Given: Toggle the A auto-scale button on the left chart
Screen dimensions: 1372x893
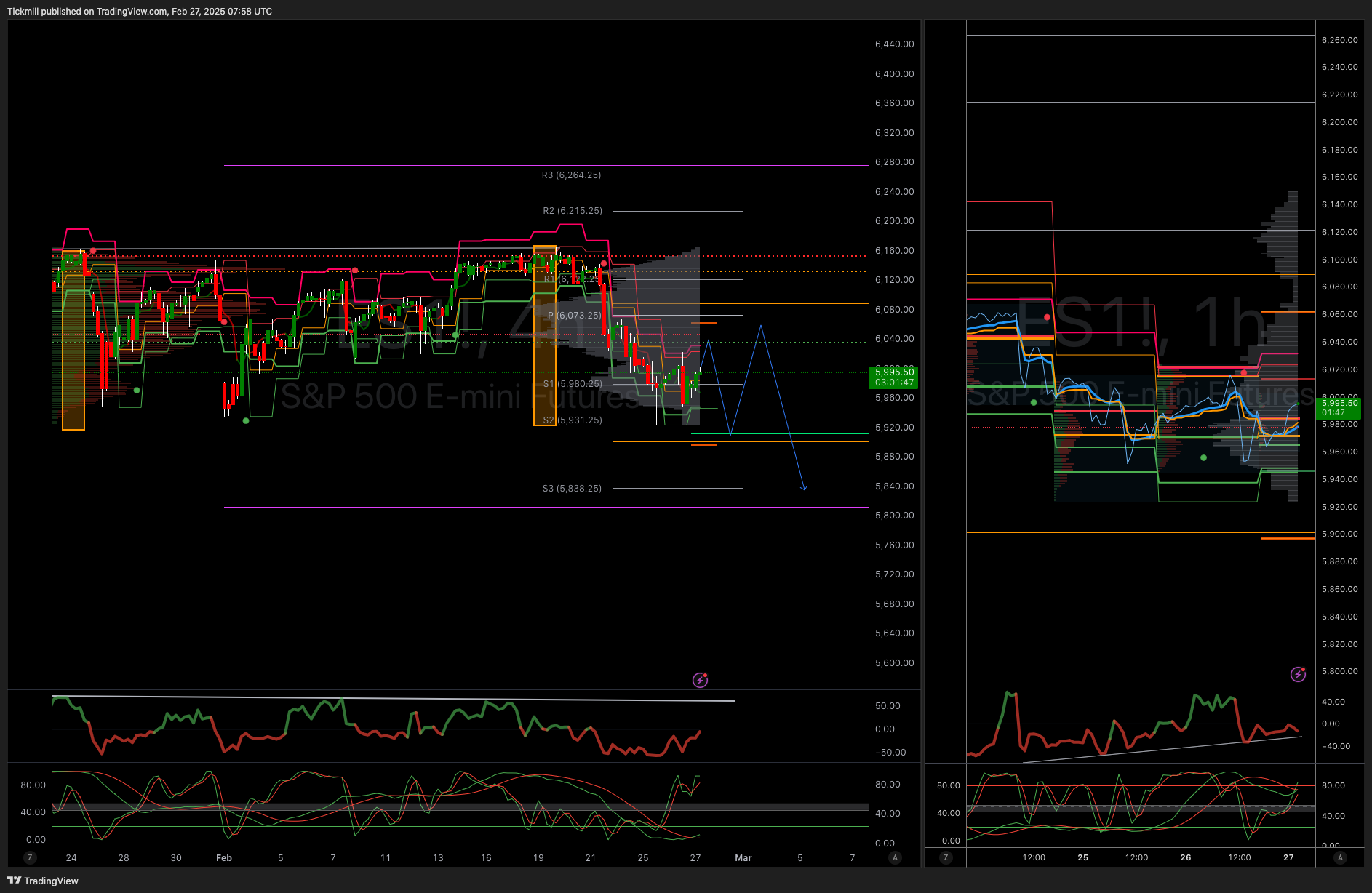Looking at the screenshot, I should [895, 857].
